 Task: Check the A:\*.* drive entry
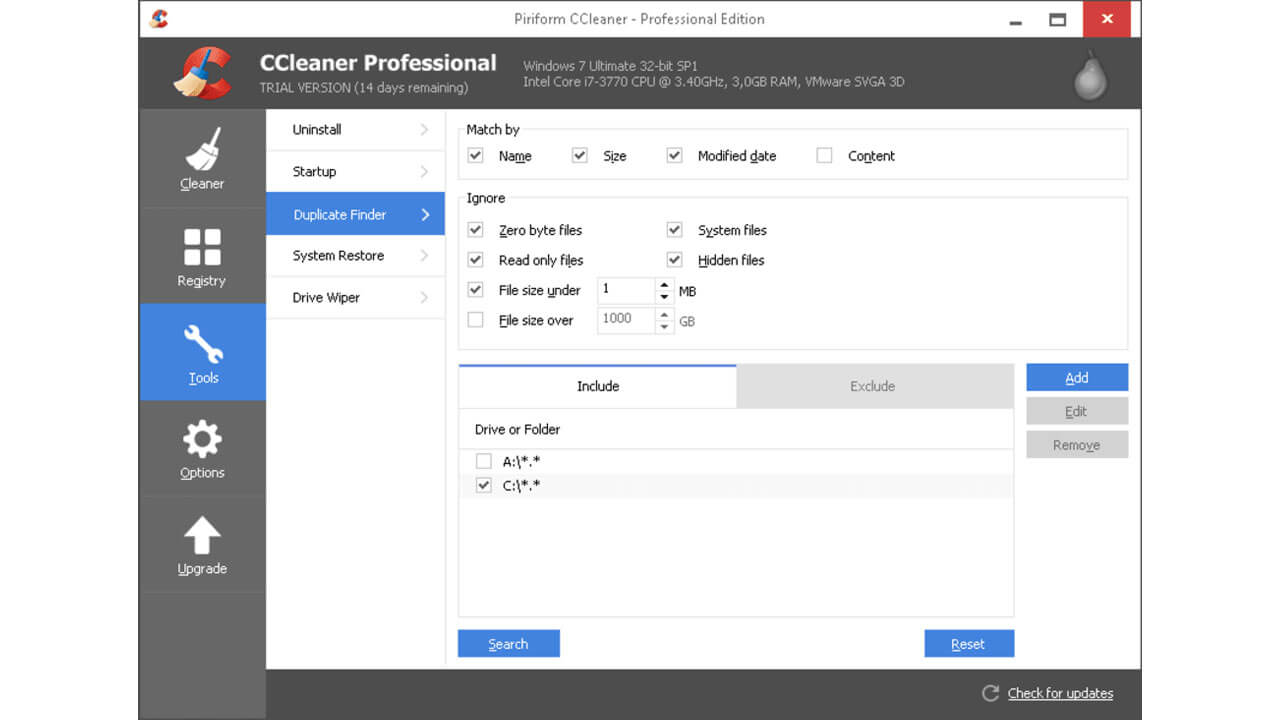pos(483,461)
